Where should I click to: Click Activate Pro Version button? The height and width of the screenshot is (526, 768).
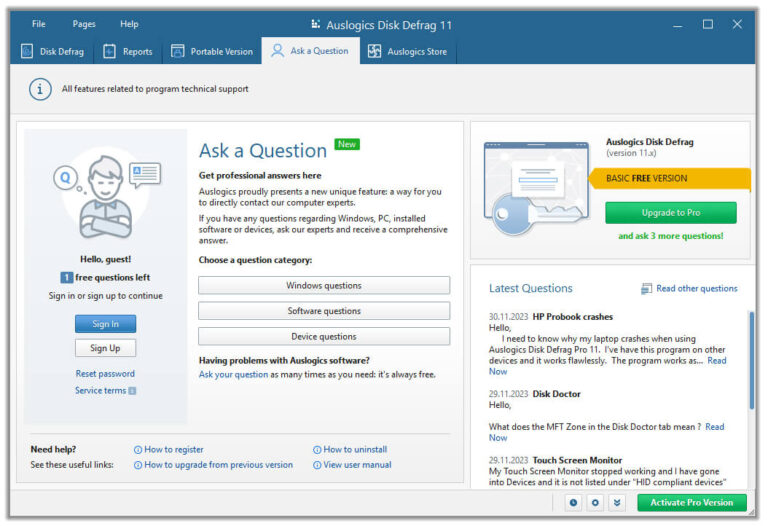692,503
